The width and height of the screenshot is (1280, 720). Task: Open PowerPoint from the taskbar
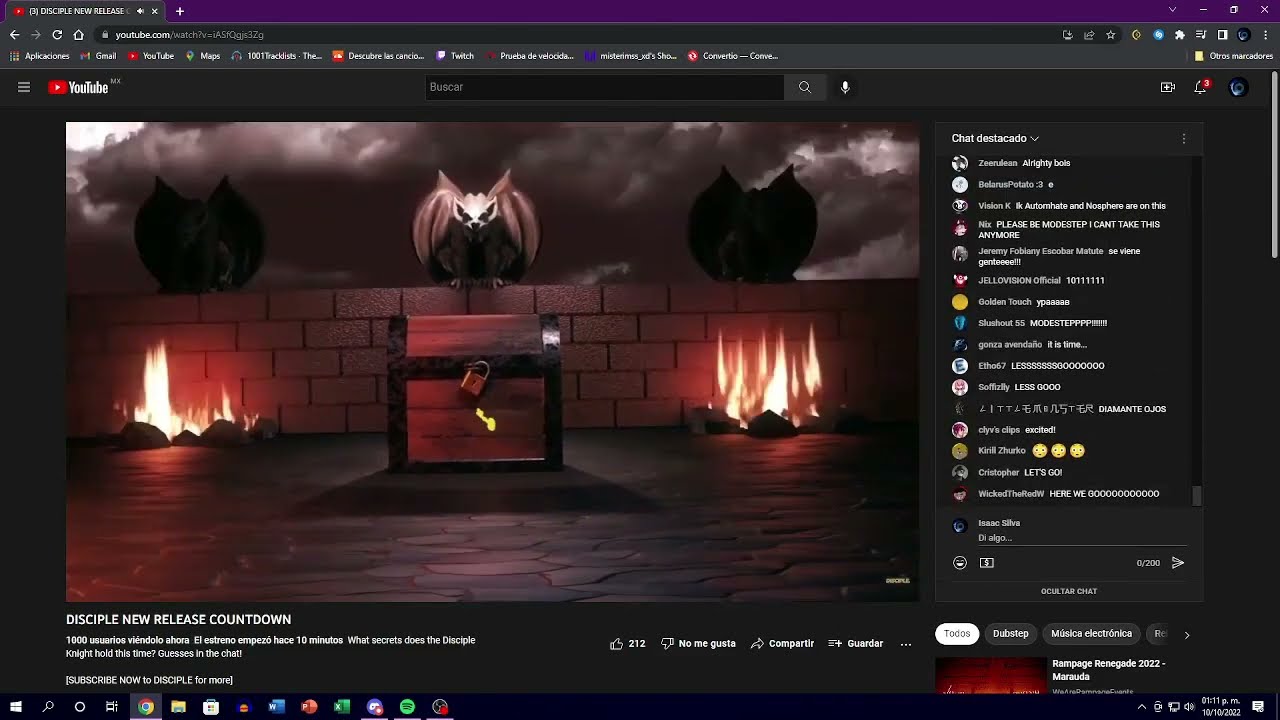coord(309,706)
